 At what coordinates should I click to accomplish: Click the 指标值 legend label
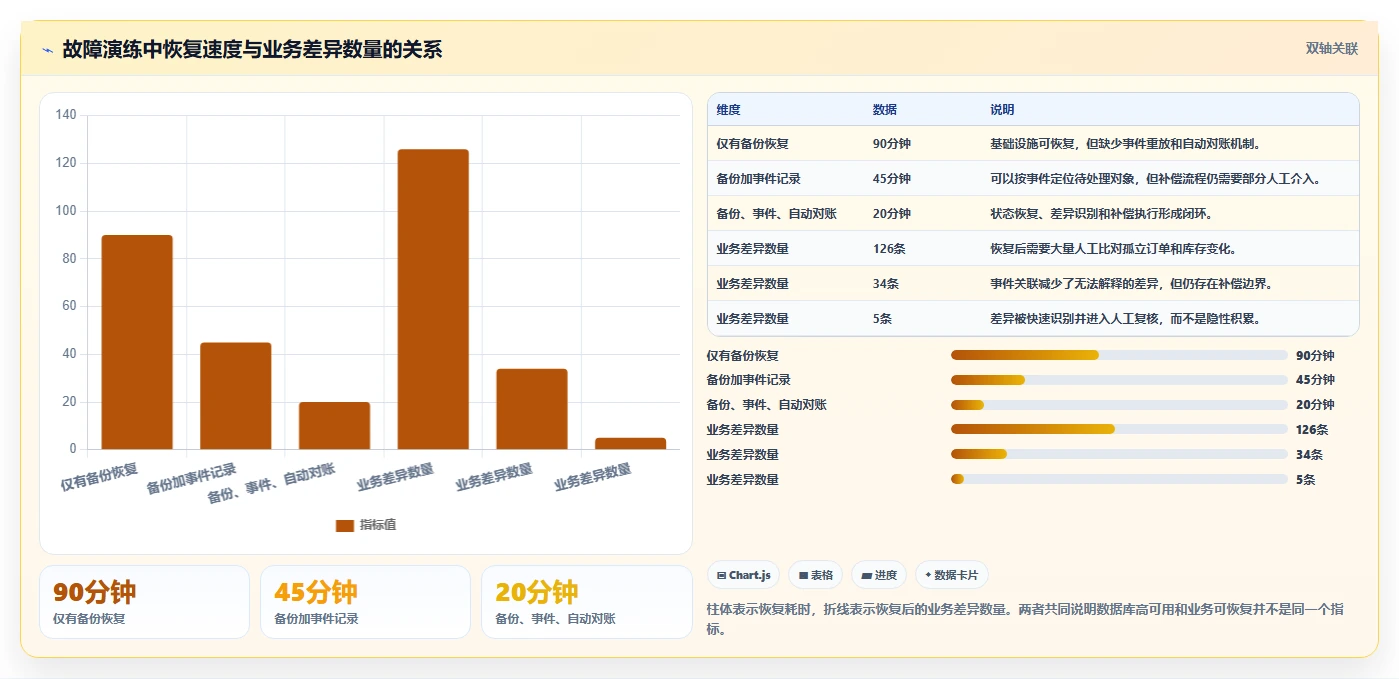tap(378, 525)
